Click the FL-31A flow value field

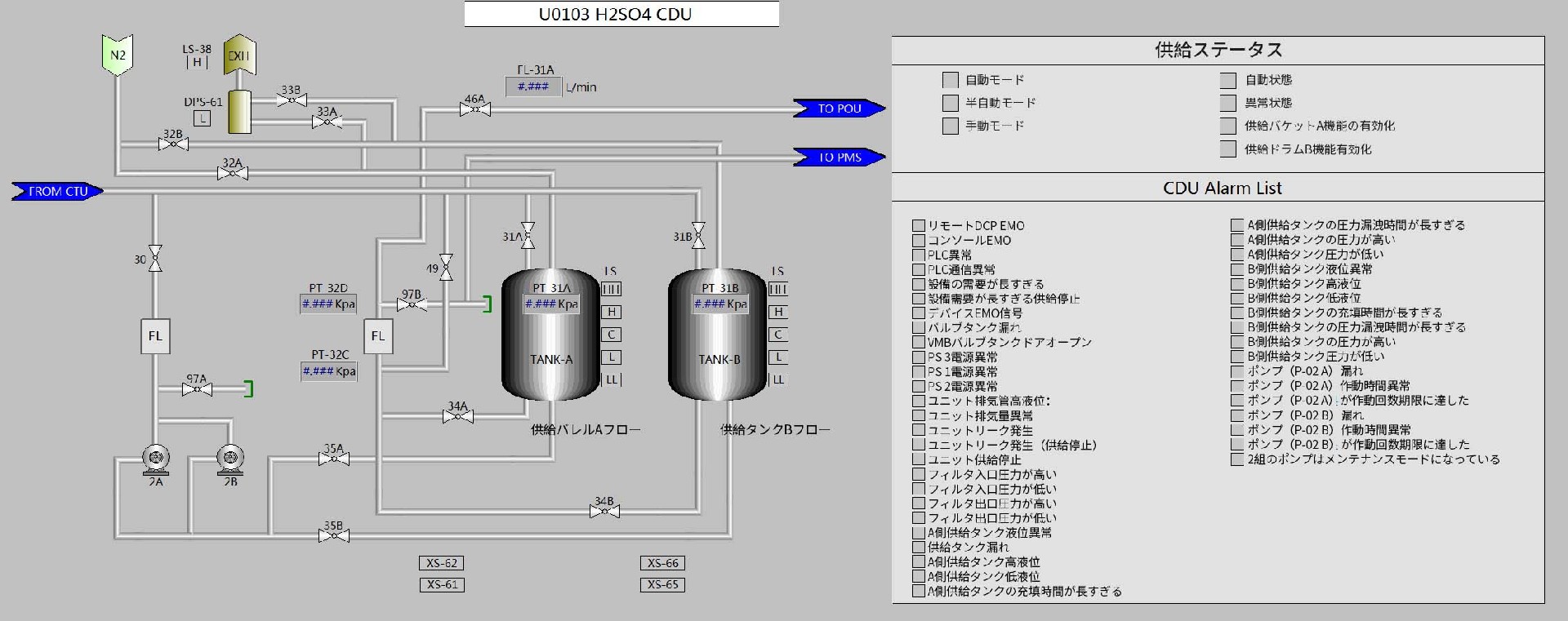click(x=533, y=86)
